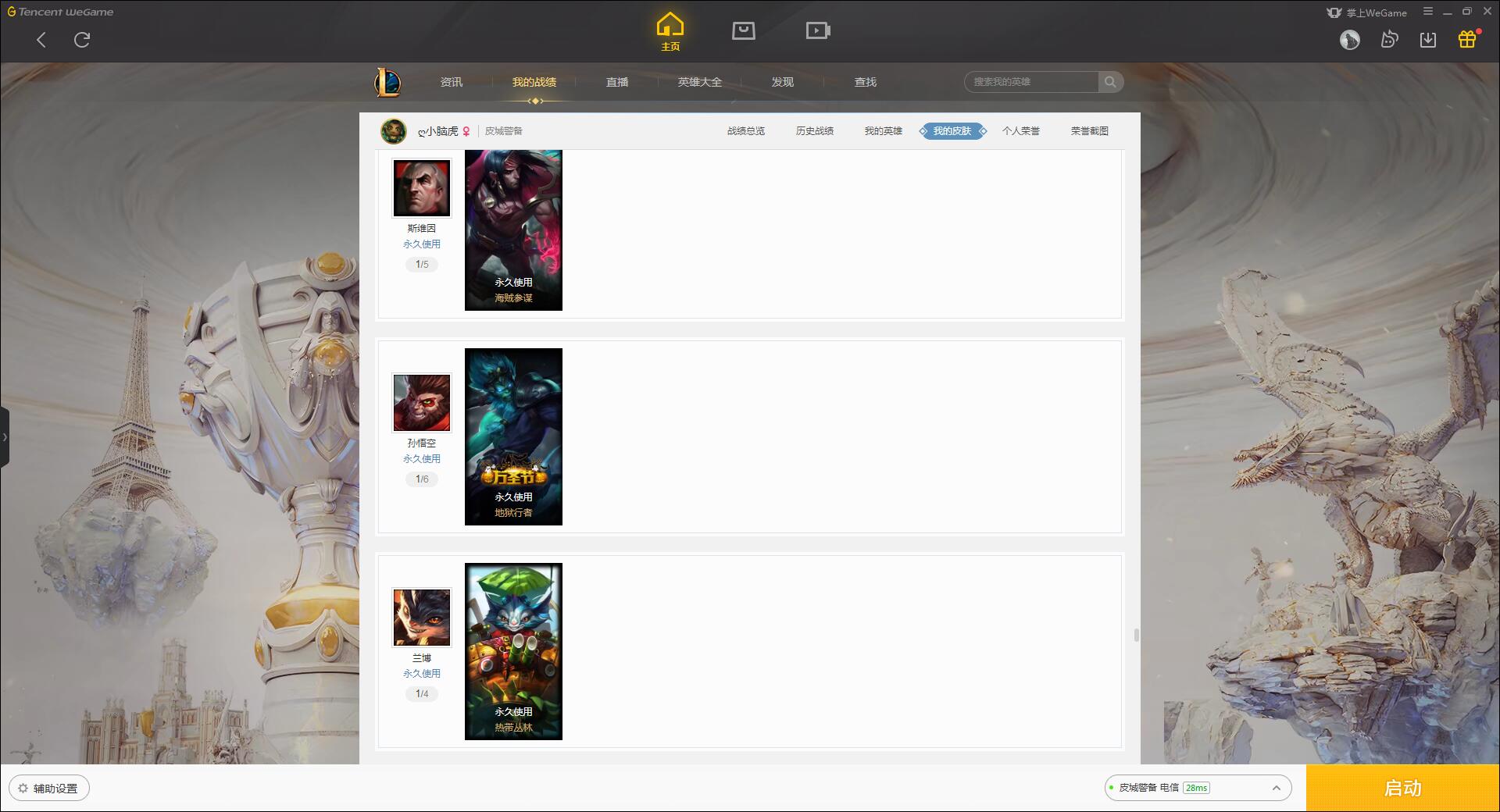Image resolution: width=1500 pixels, height=812 pixels.
Task: Click the League of Legends logo
Action: 387,82
